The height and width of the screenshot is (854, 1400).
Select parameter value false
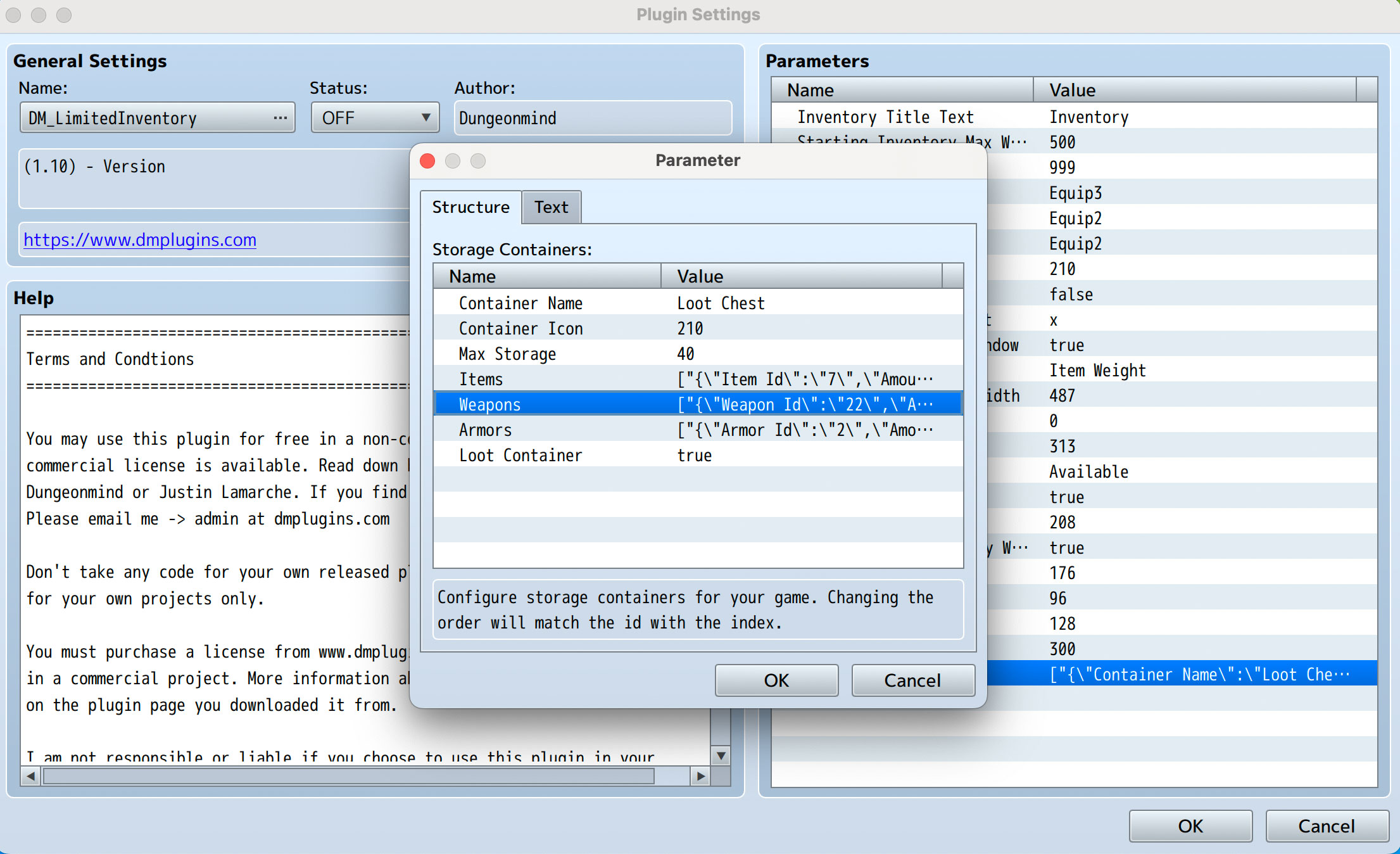(1071, 294)
